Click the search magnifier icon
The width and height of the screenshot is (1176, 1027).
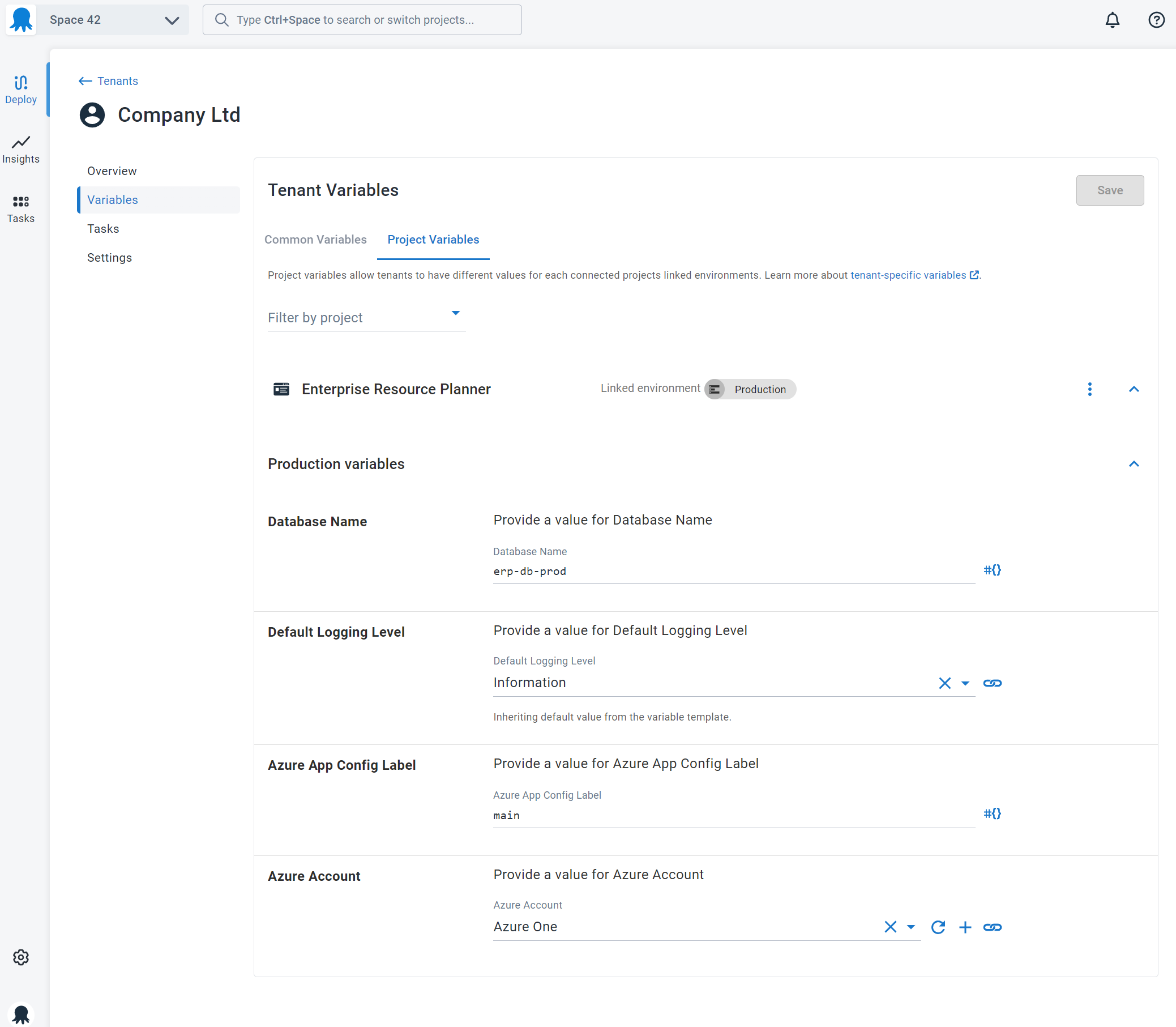[x=221, y=20]
